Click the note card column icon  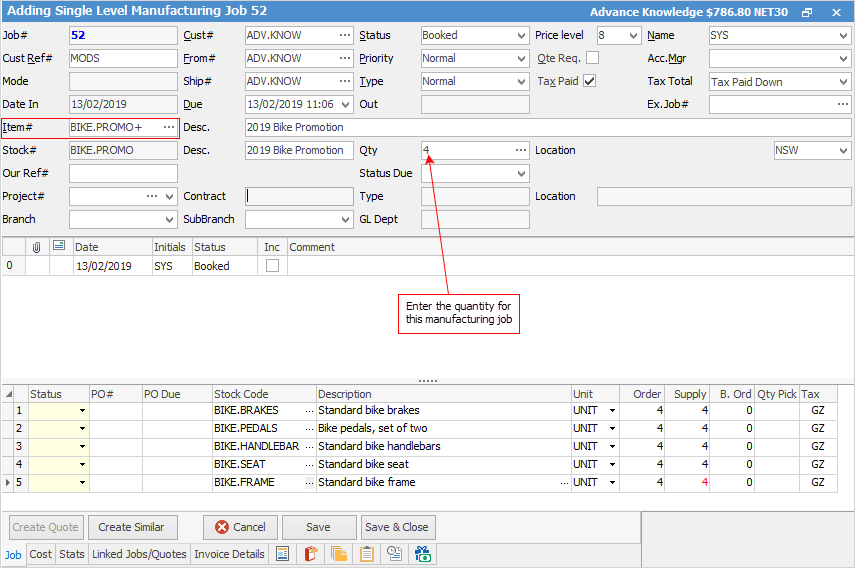(59, 246)
